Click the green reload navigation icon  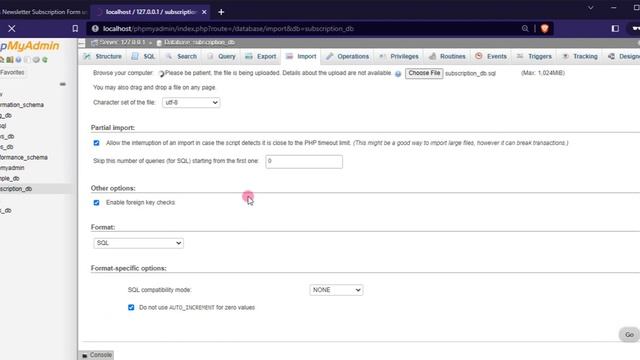point(44,60)
